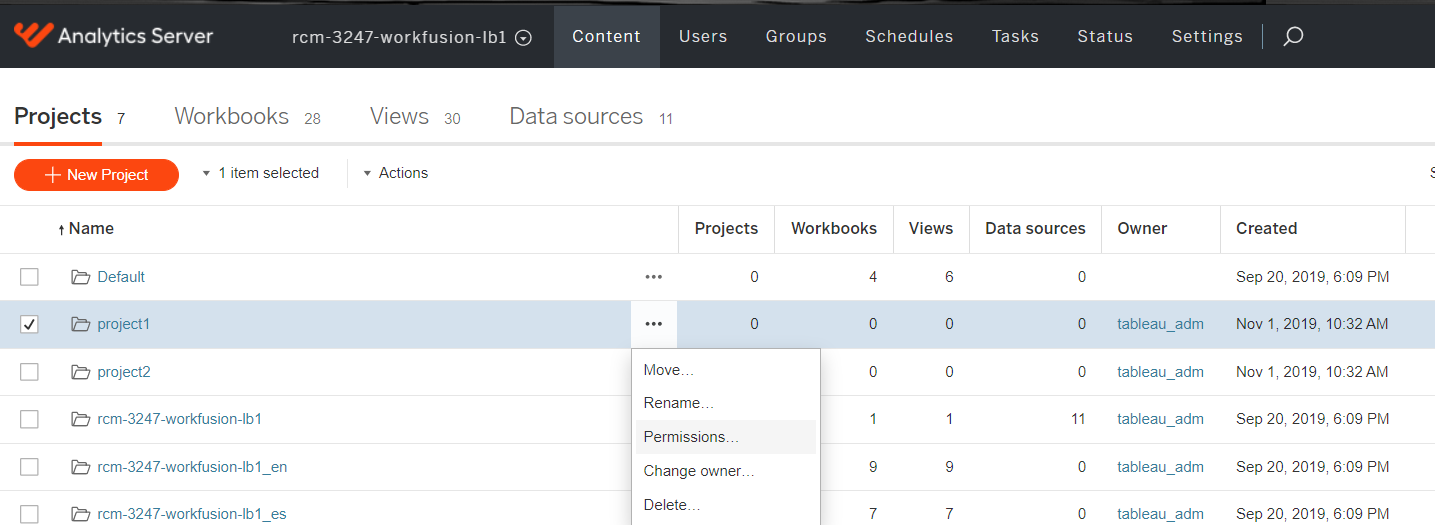Check the project2 checkbox

(29, 372)
